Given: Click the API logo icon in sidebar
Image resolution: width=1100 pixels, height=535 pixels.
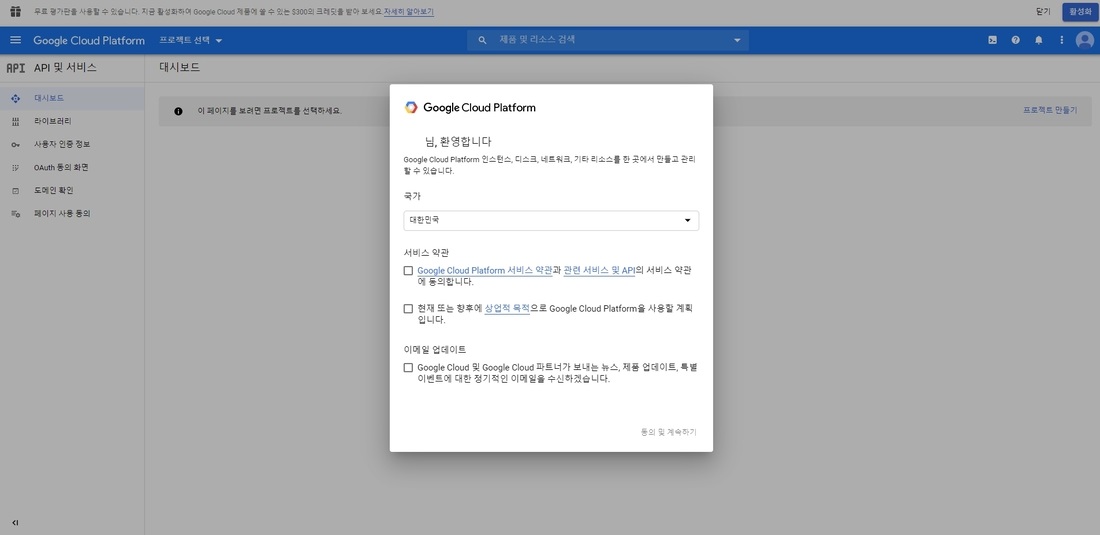Looking at the screenshot, I should 15,68.
